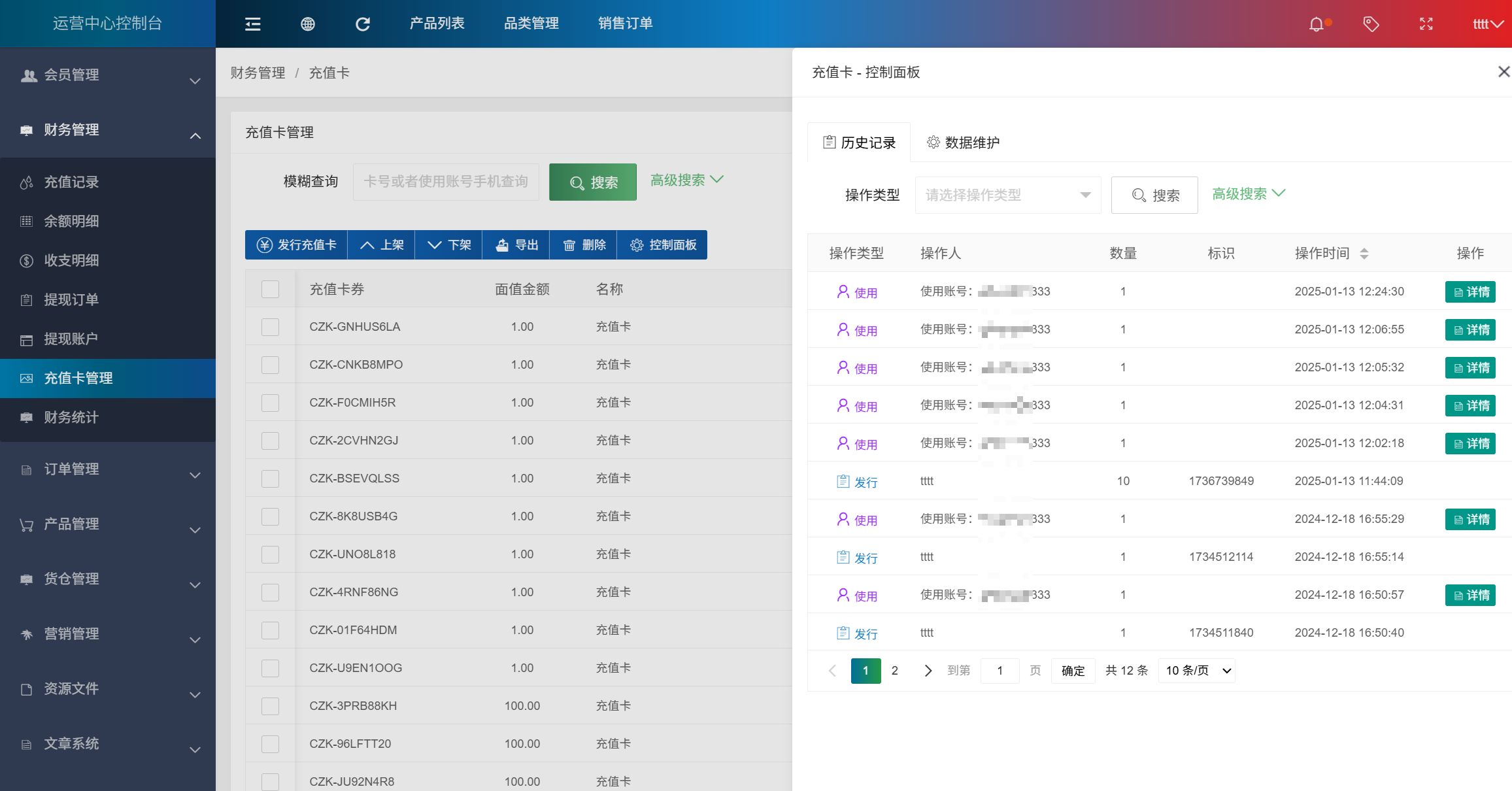Image resolution: width=1512 pixels, height=791 pixels.
Task: Close the 充值卡 control panel drawer
Action: [x=1504, y=72]
